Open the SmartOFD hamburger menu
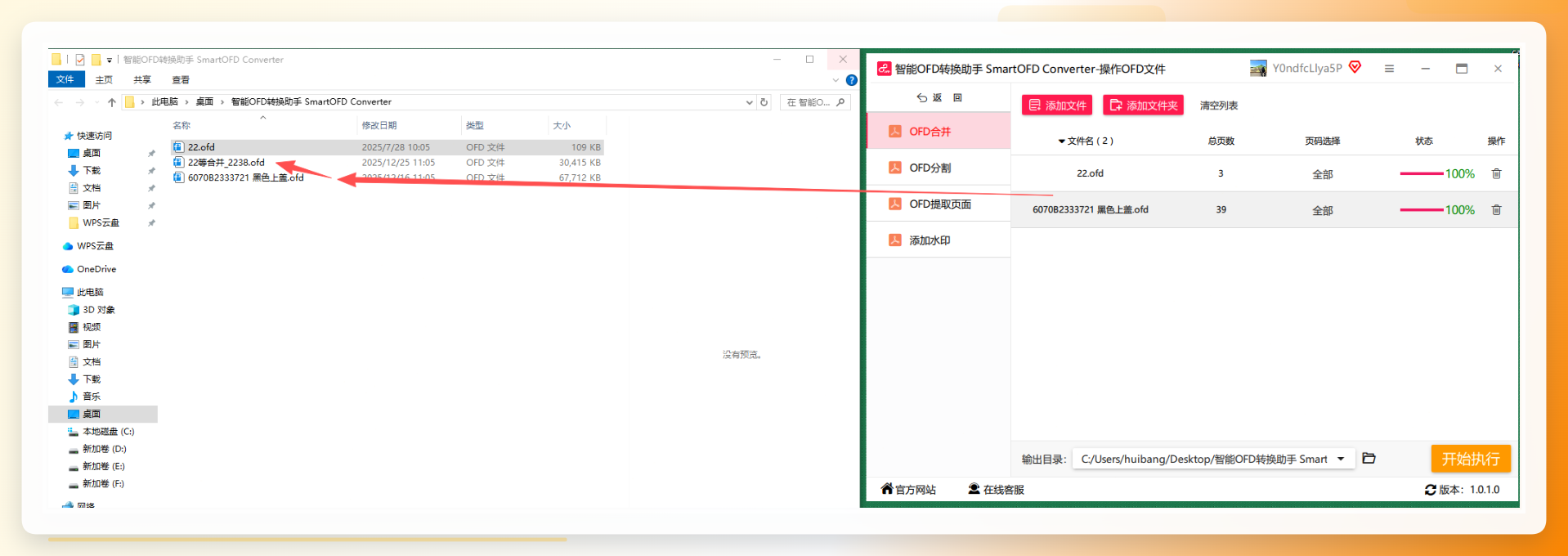The width and height of the screenshot is (1568, 556). point(1389,69)
